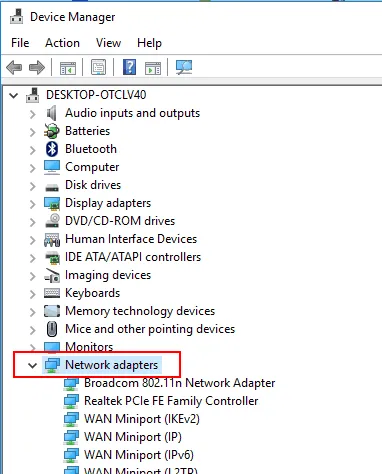Open the View menu
This screenshot has height=474, width=382.
tap(108, 43)
